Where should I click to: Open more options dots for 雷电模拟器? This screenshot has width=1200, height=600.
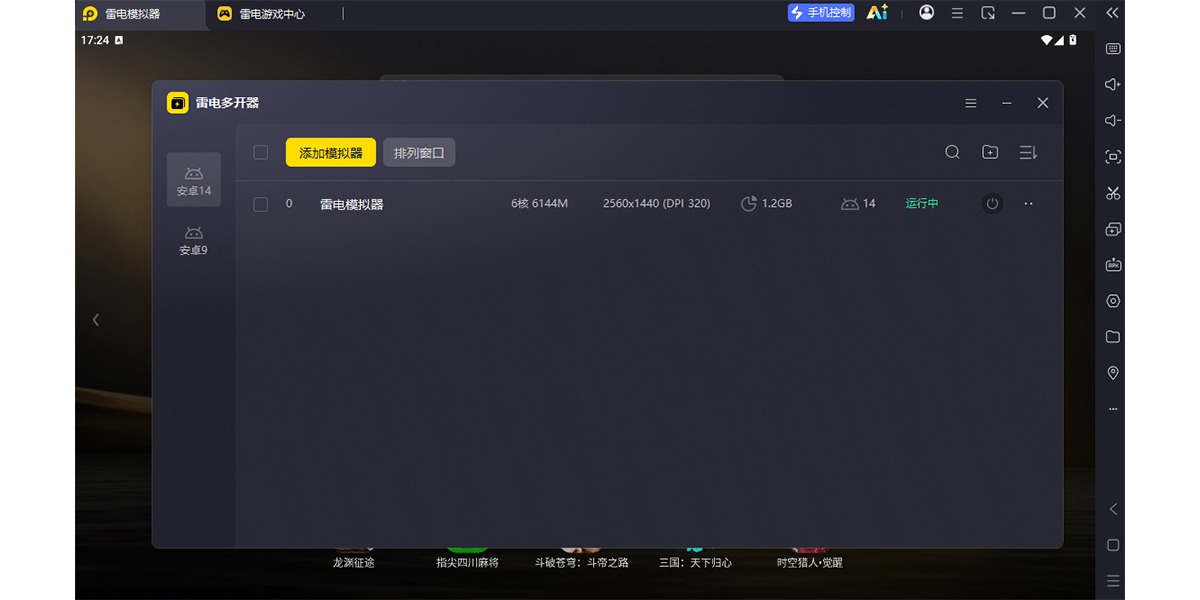click(x=1029, y=204)
